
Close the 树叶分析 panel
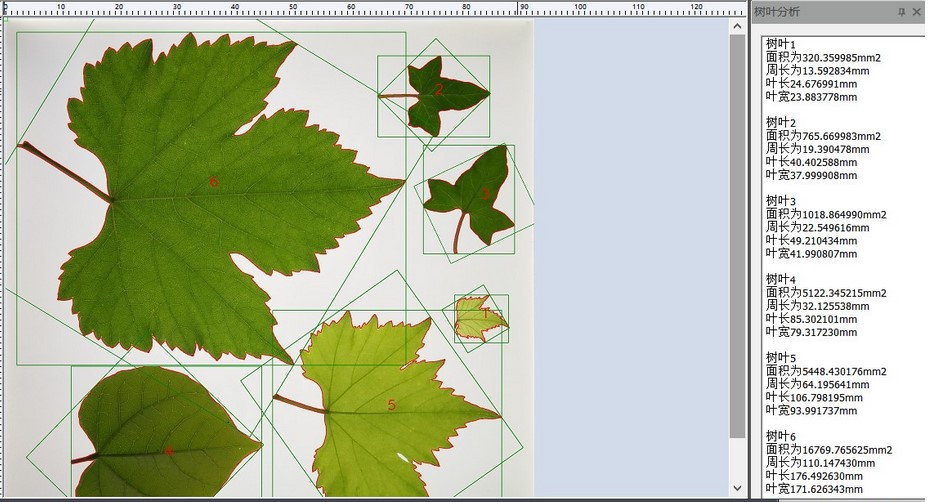tap(917, 12)
